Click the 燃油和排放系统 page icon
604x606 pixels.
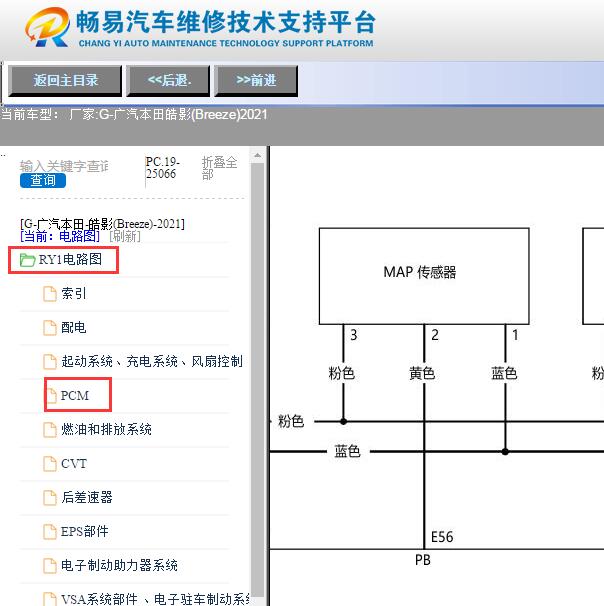(49, 430)
